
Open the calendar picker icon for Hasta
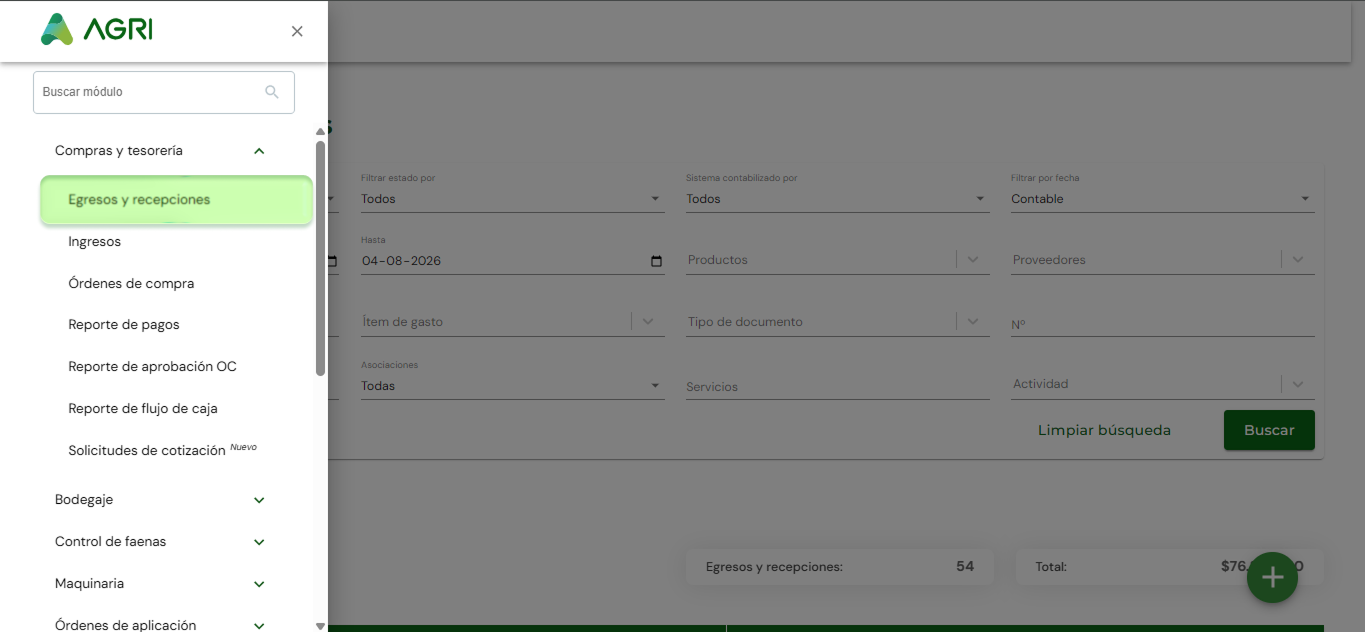(656, 261)
